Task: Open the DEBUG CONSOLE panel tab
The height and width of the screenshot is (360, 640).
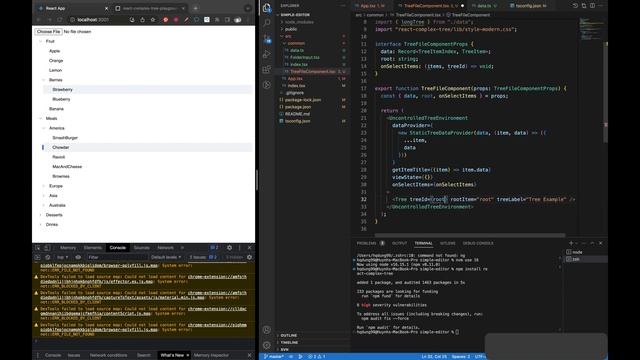Action: 478,243
